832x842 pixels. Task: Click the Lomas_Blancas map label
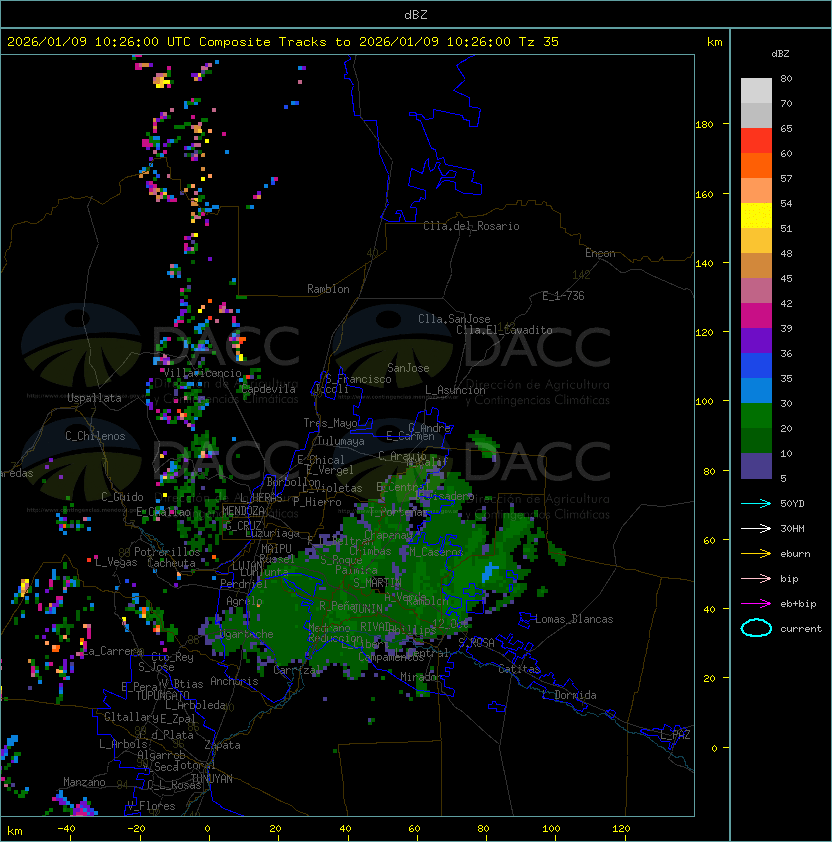click(x=574, y=619)
